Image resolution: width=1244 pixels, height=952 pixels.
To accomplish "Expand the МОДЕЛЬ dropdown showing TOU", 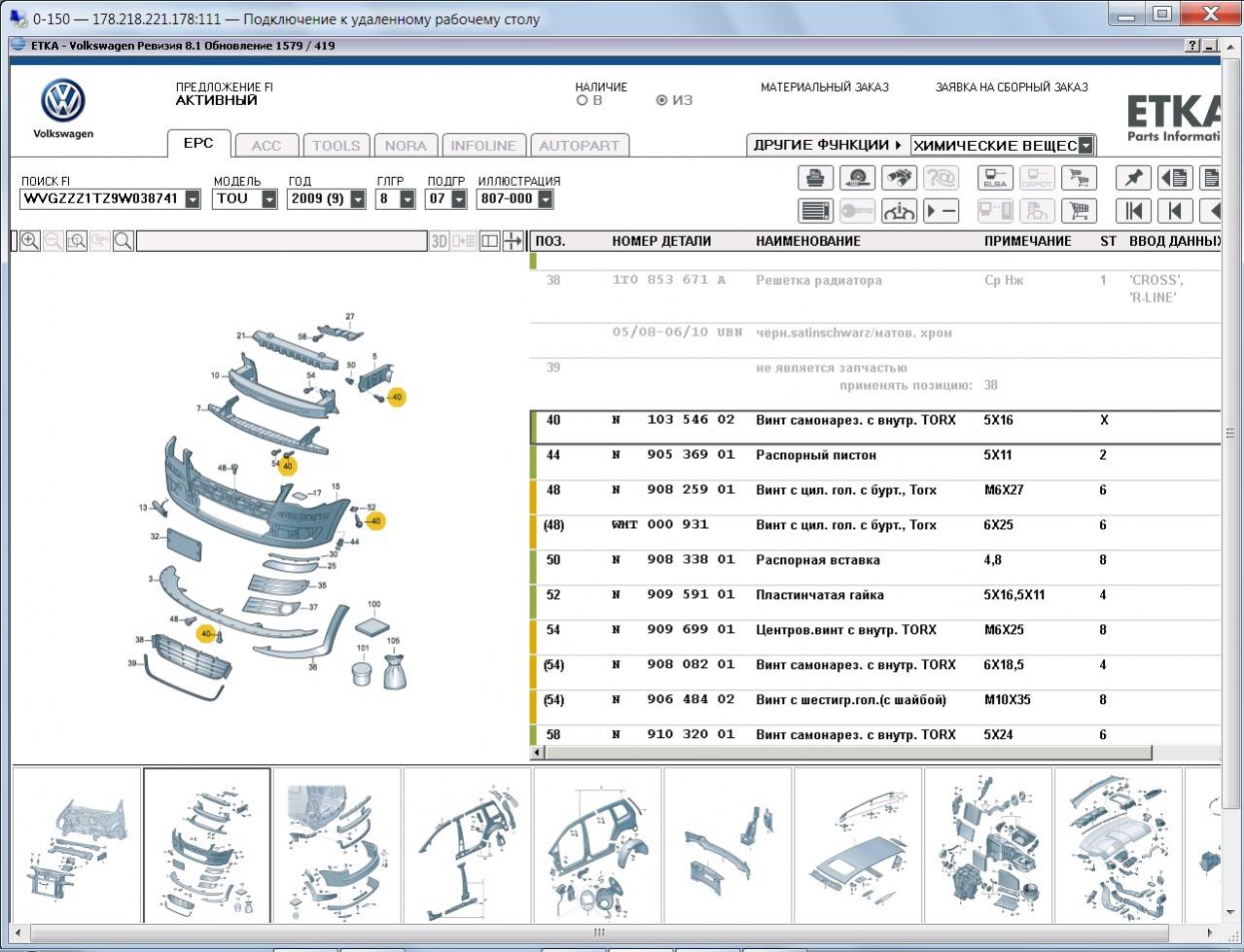I will coord(269,199).
